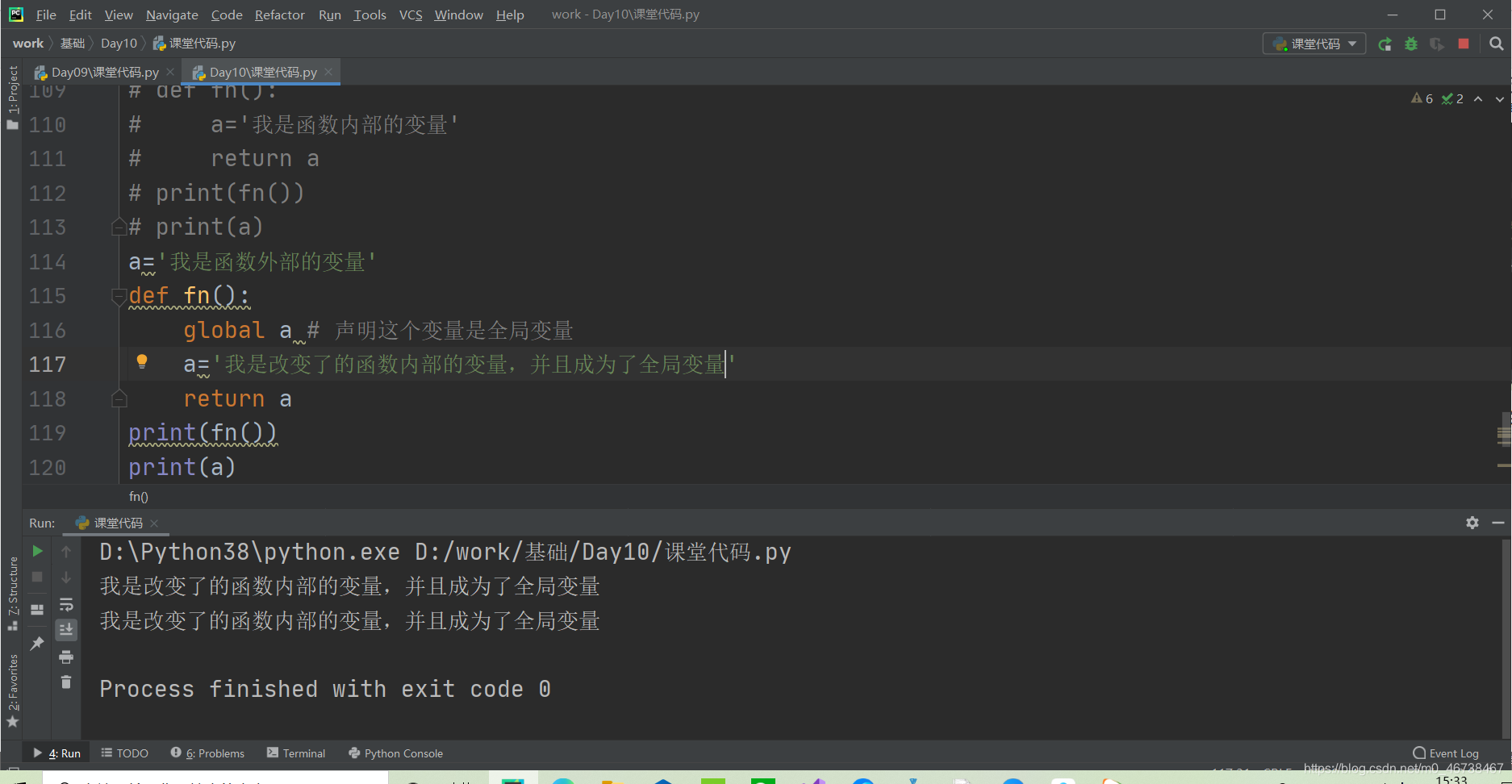Viewport: 1512px width, 784px height.
Task: Go to previous highlighted error arrow
Action: pos(1478,99)
